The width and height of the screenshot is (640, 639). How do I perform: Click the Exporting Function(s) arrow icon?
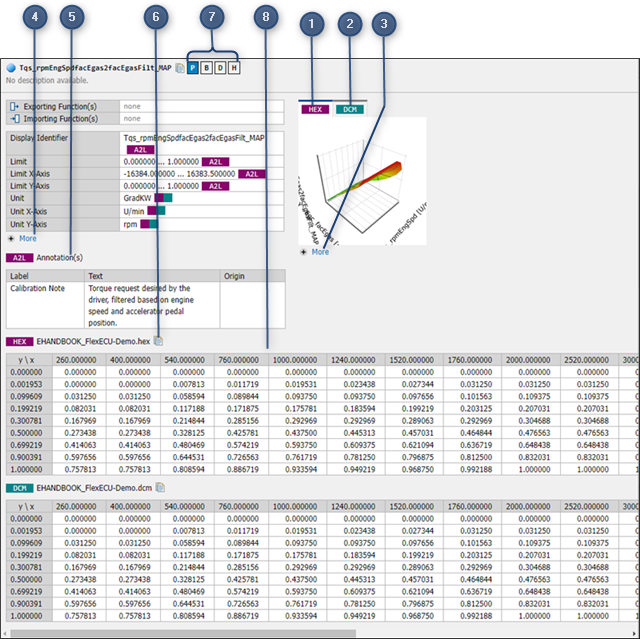pos(13,106)
